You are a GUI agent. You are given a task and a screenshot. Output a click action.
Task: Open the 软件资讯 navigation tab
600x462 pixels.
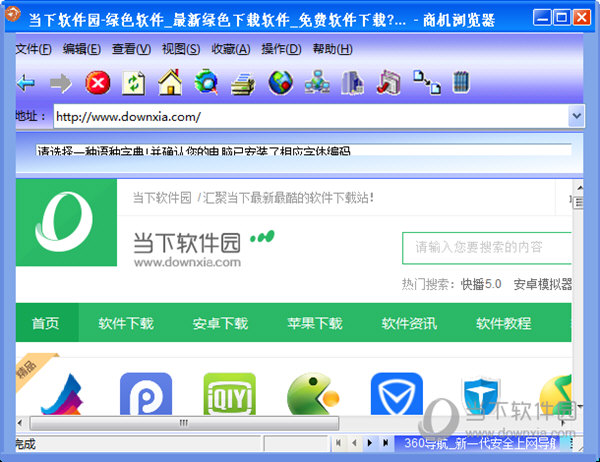409,323
